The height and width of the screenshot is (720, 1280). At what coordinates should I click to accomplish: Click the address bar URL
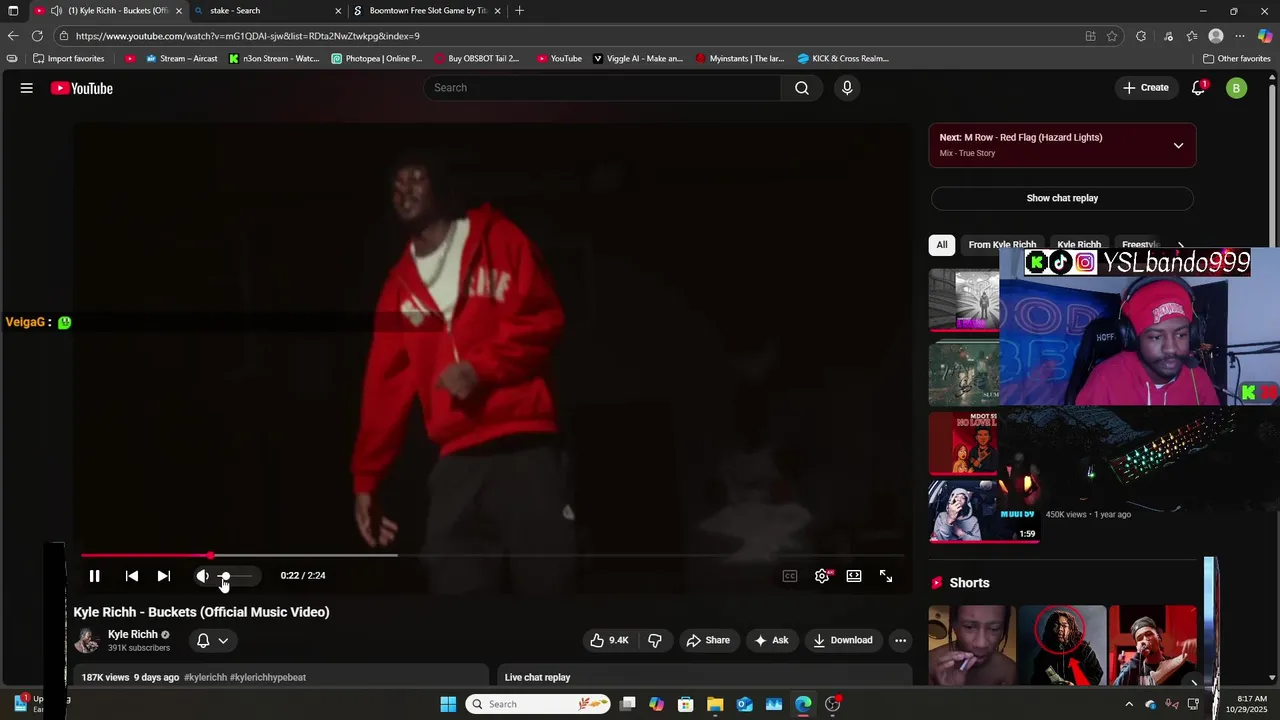pos(247,36)
